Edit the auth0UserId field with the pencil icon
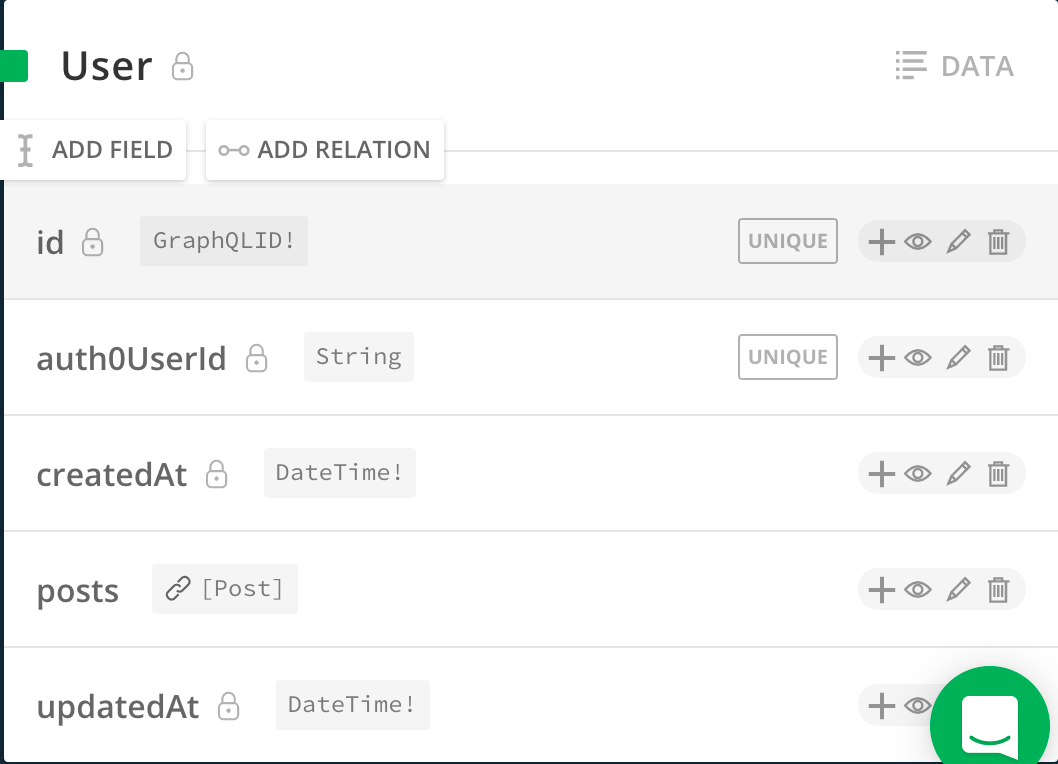 (958, 357)
